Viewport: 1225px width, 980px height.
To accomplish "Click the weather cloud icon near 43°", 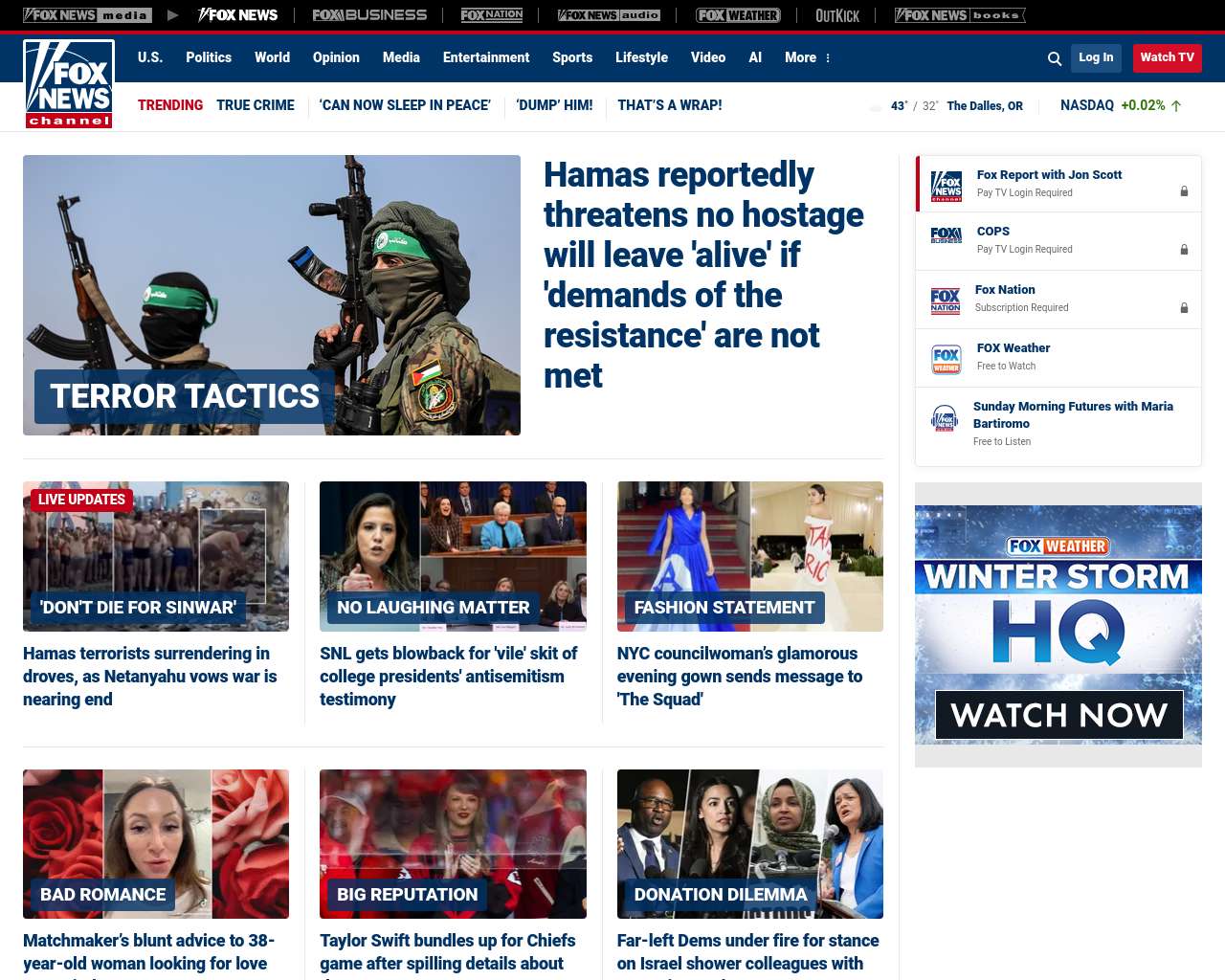I will pyautogui.click(x=876, y=106).
